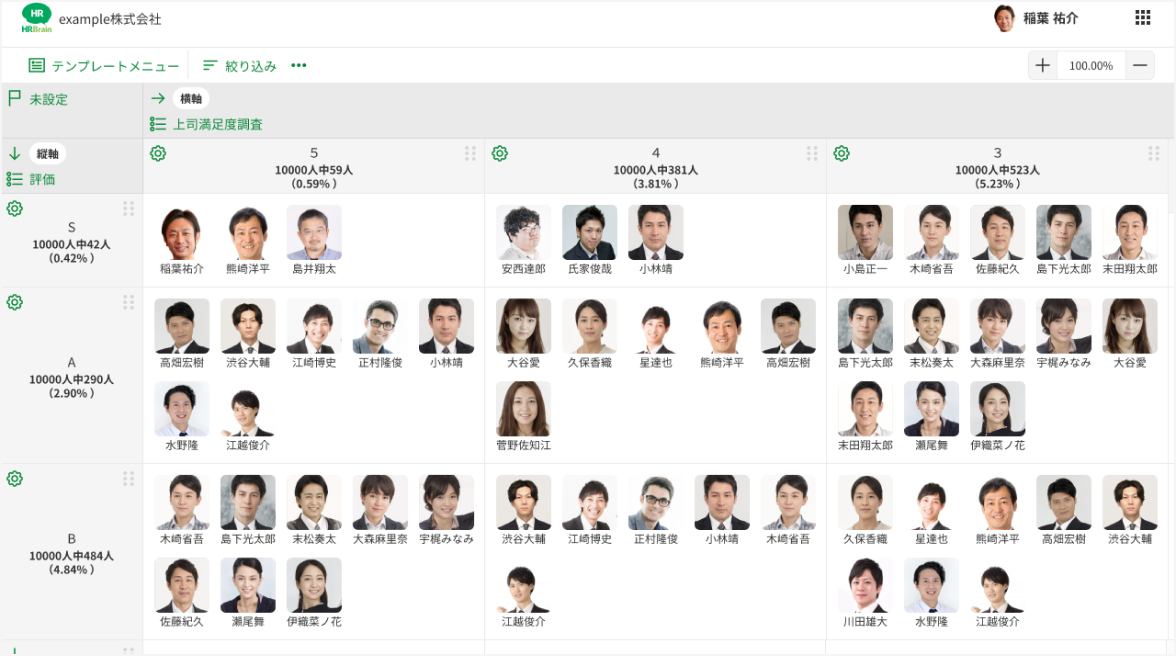Click drag handle of column 4

812,154
